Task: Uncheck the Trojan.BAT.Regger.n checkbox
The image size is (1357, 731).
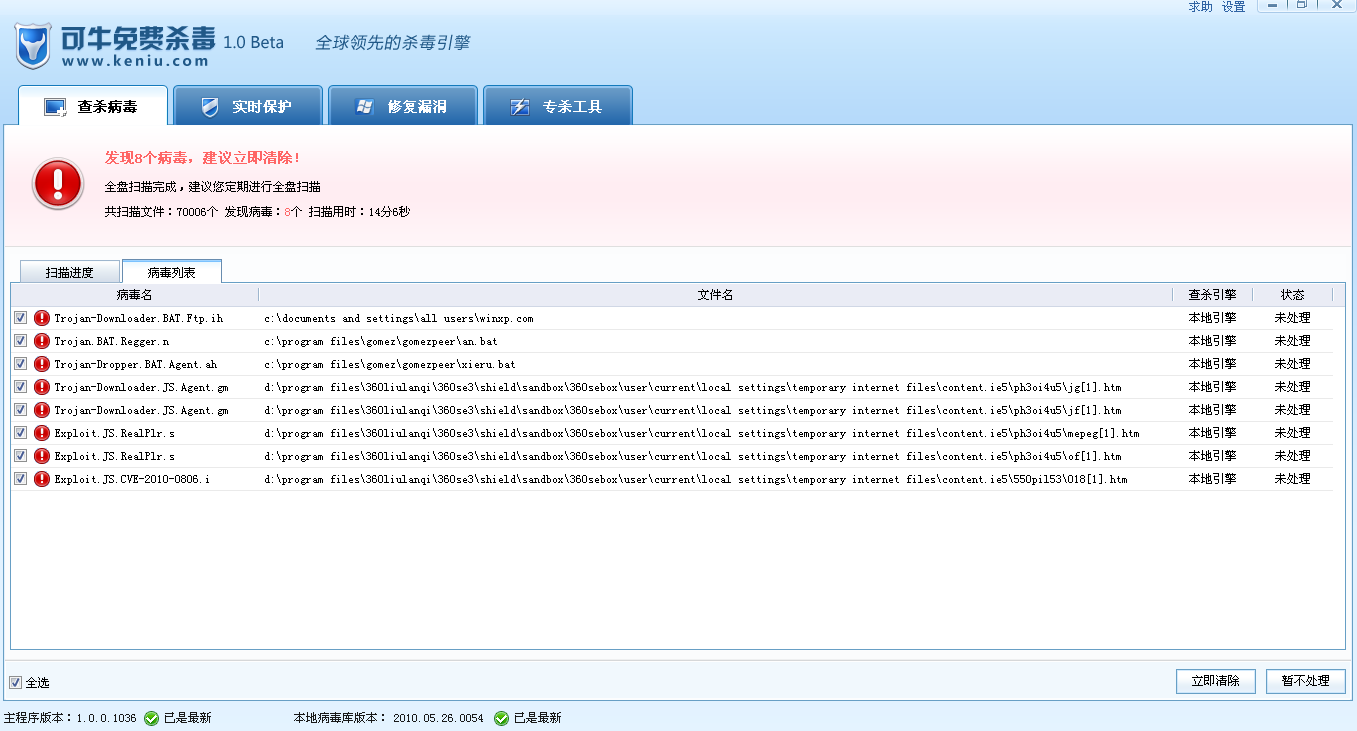Action: (x=21, y=341)
